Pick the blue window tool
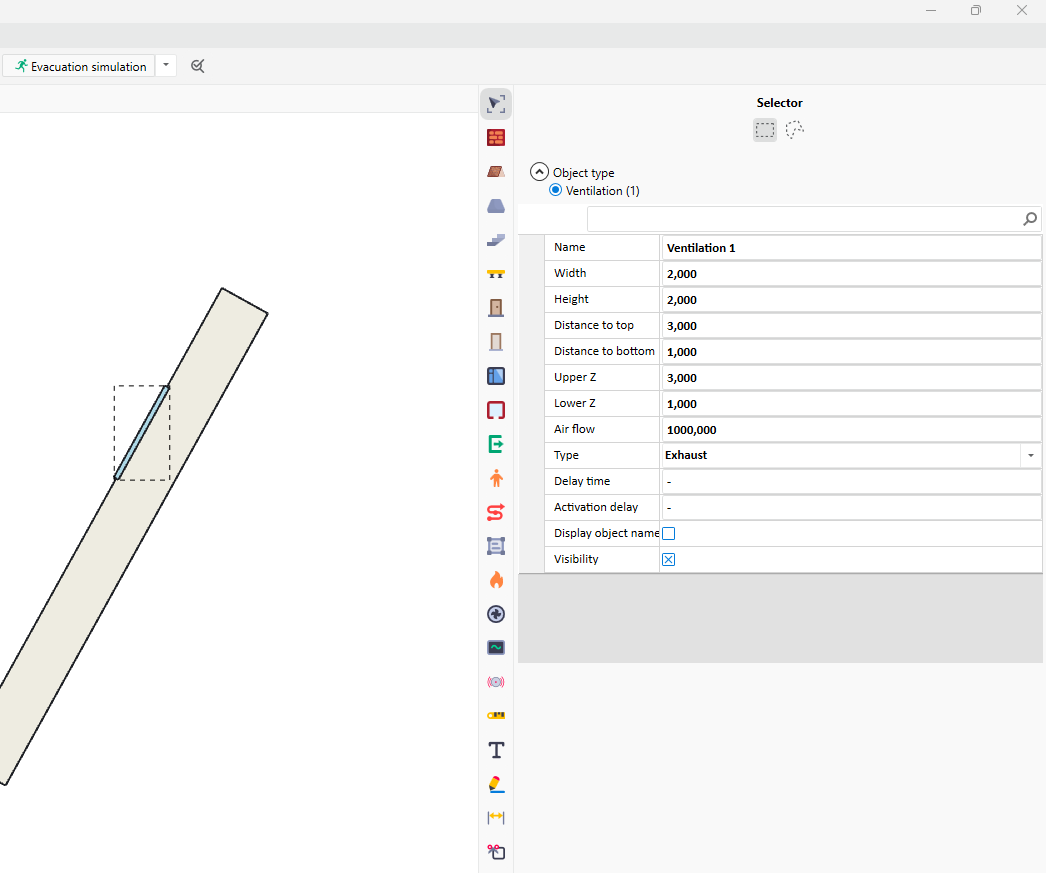This screenshot has width=1046, height=873. click(x=496, y=376)
